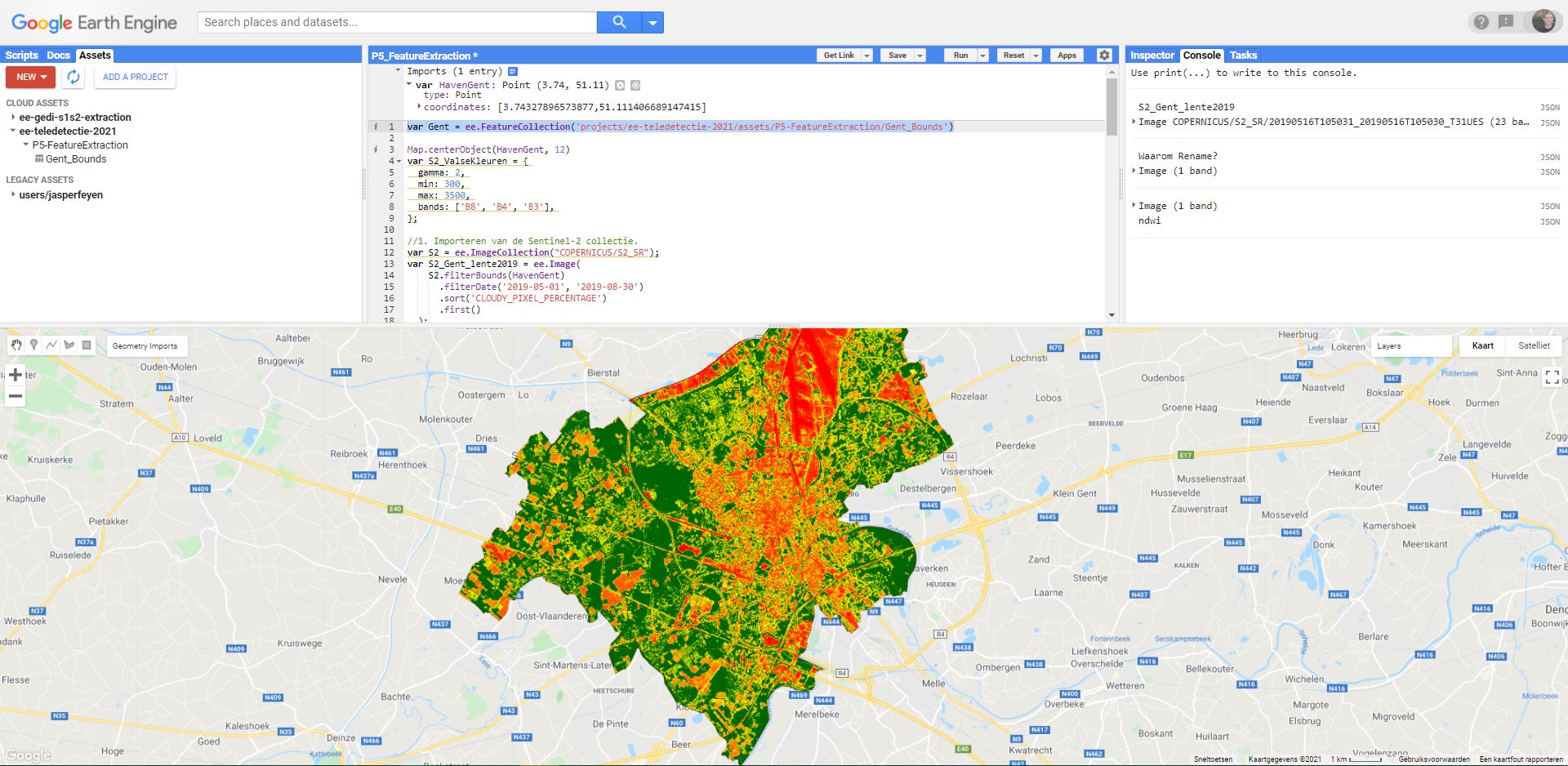Expand the users/jasperfeyen legacy asset folder

coord(13,194)
